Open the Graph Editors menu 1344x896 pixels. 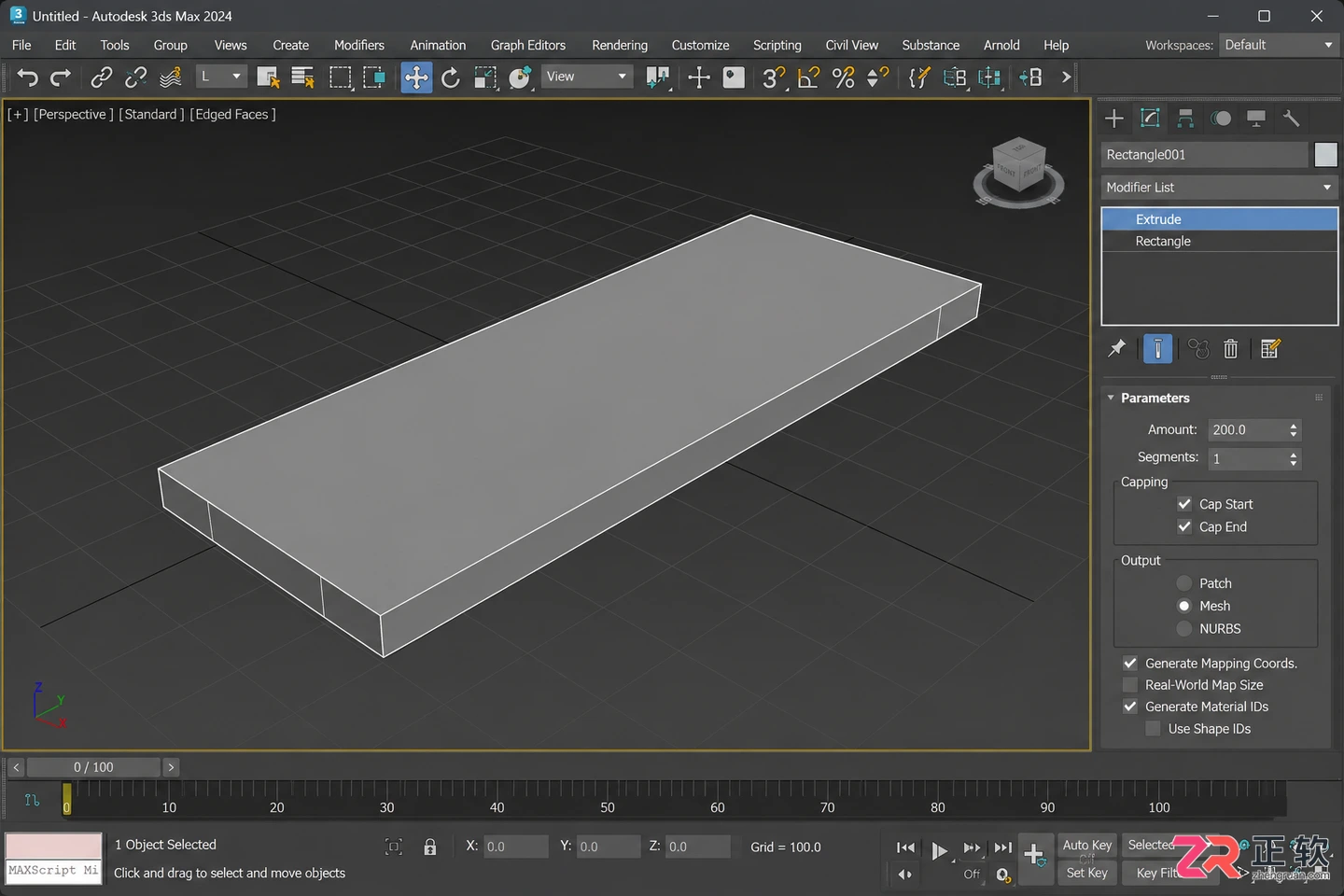tap(528, 45)
